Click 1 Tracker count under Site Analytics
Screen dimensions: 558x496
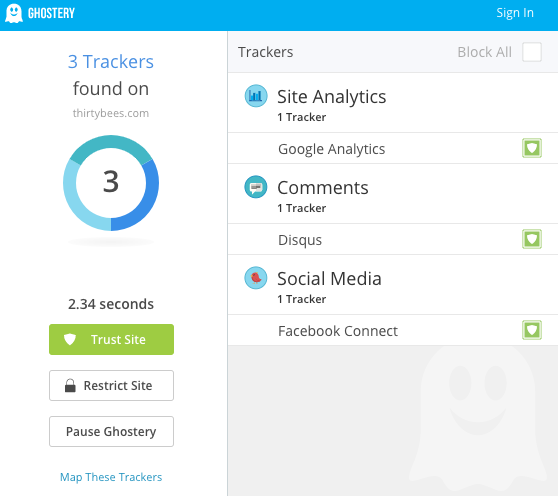[301, 117]
